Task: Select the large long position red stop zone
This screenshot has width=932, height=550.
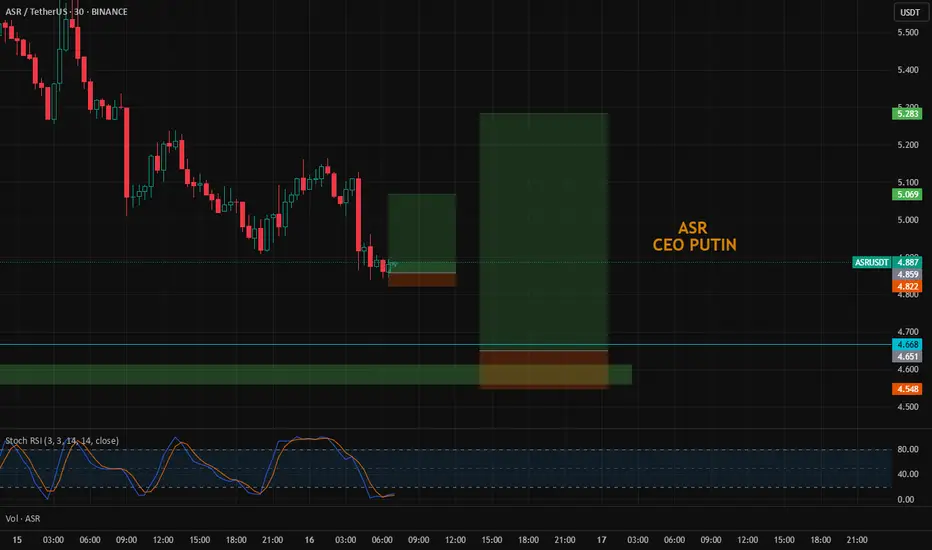Action: click(544, 369)
